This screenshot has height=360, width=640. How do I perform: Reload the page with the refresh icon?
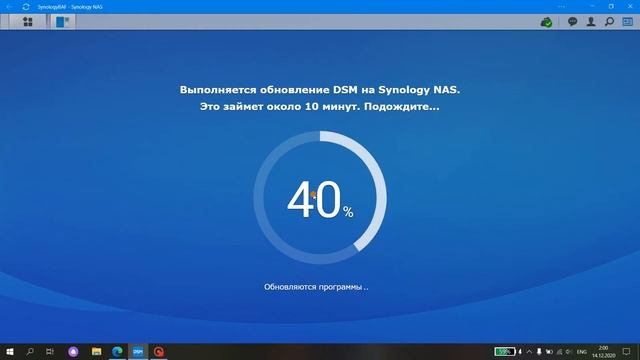[x=26, y=7]
